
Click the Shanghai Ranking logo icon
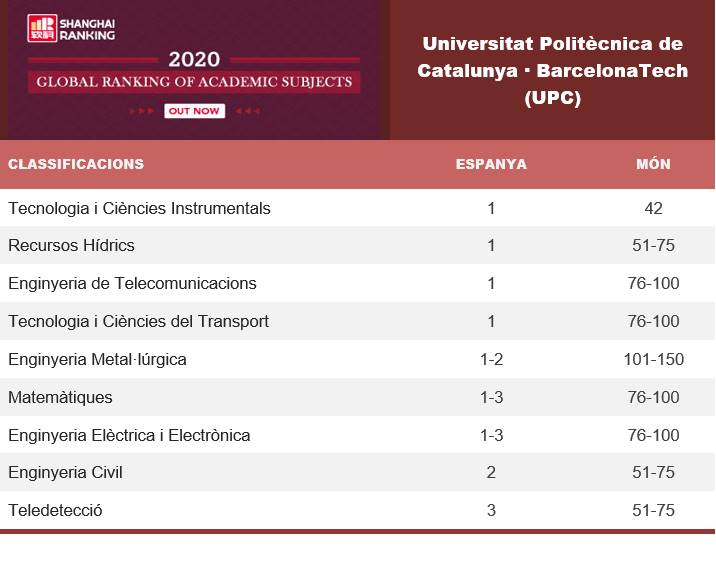click(x=43, y=28)
